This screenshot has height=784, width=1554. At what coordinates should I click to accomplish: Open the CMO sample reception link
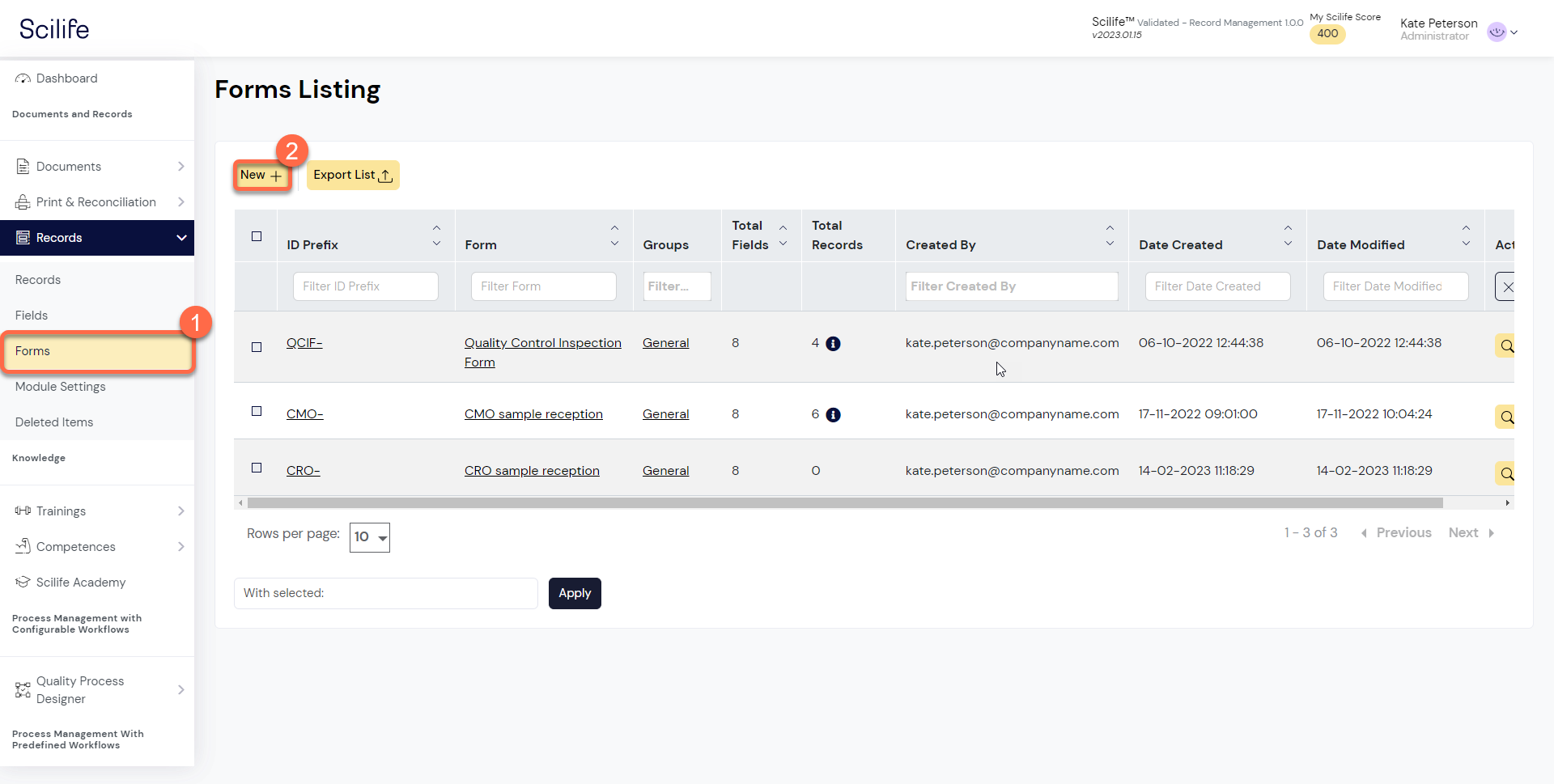(x=533, y=414)
